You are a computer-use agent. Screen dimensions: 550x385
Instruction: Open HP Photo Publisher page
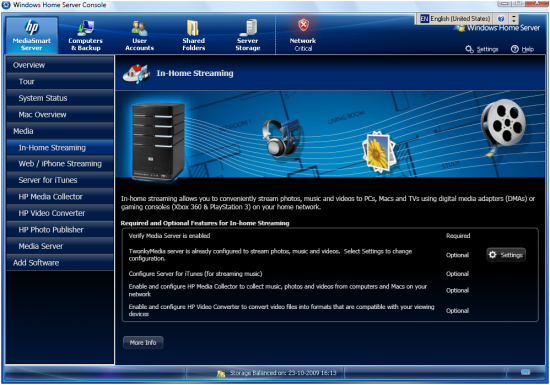[x=60, y=230]
